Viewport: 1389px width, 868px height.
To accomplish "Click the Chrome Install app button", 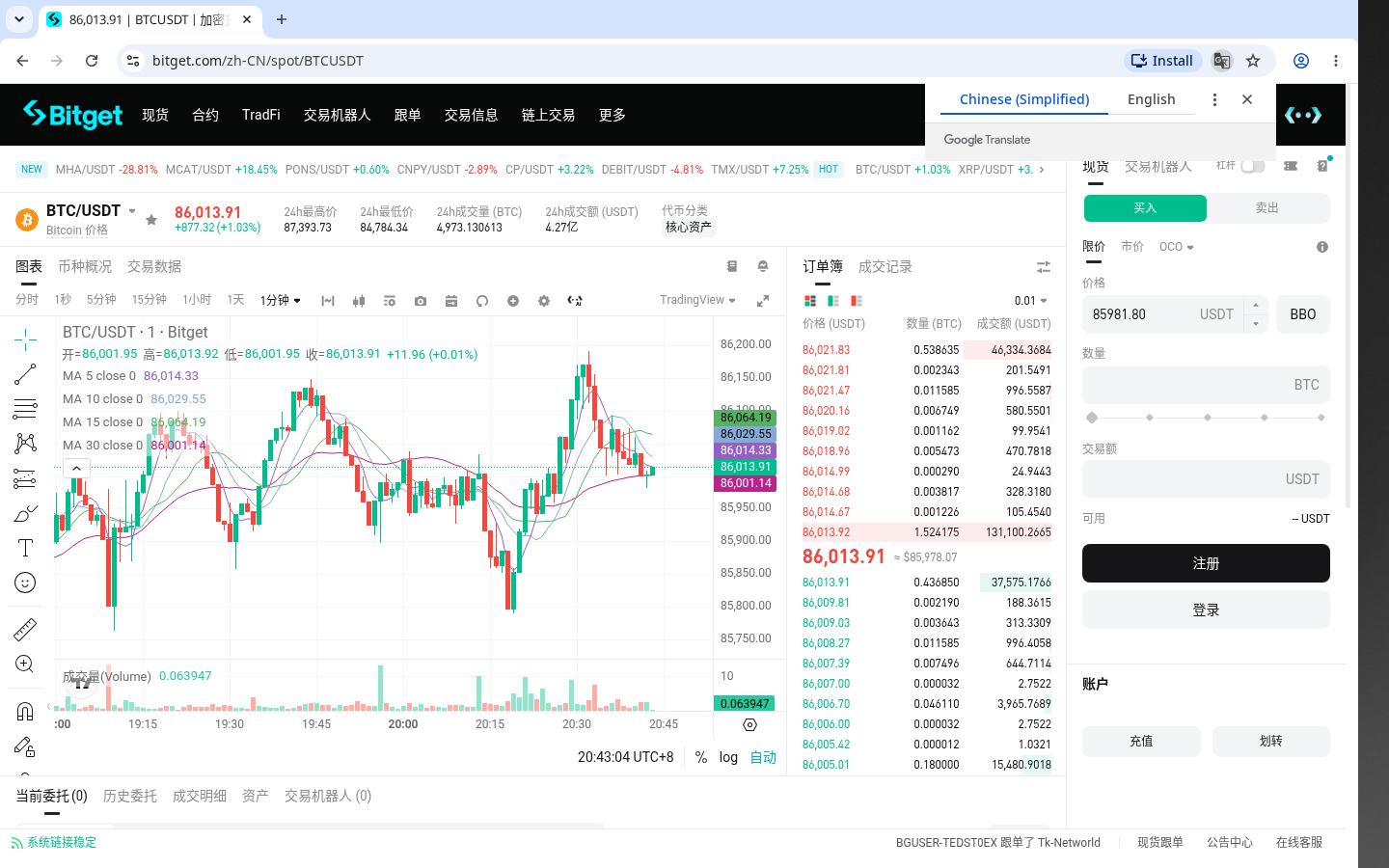I will coord(1163,61).
